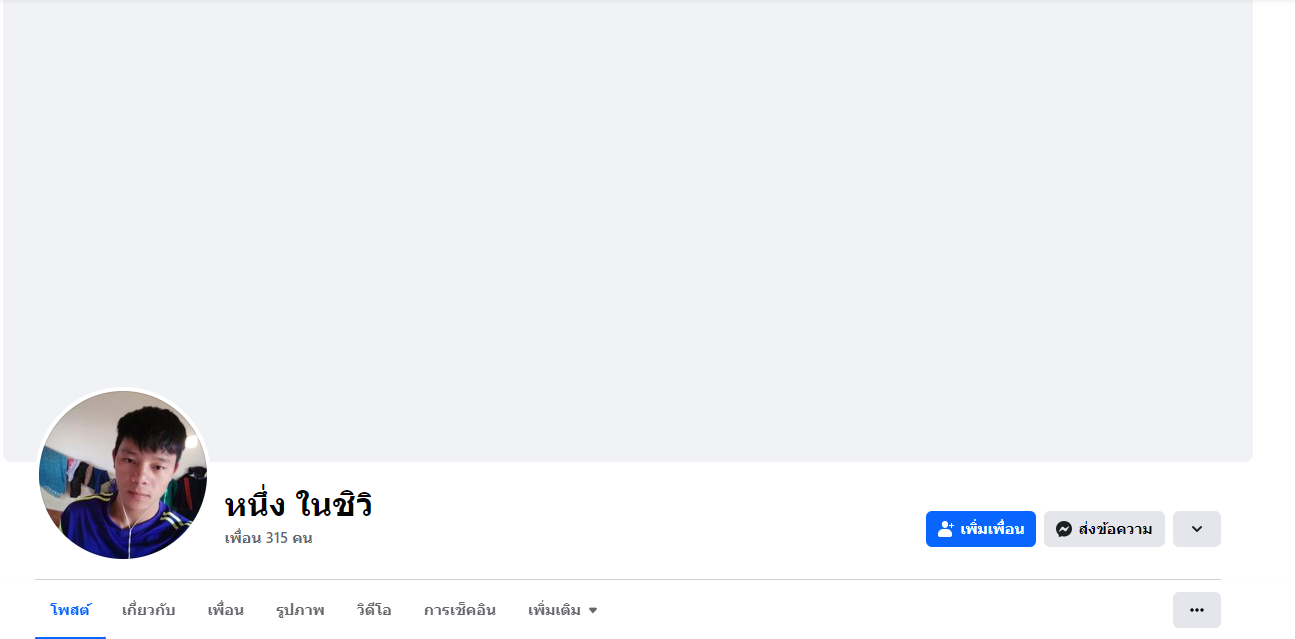Open the วิดีโอ tab
The width and height of the screenshot is (1295, 639).
pos(374,610)
